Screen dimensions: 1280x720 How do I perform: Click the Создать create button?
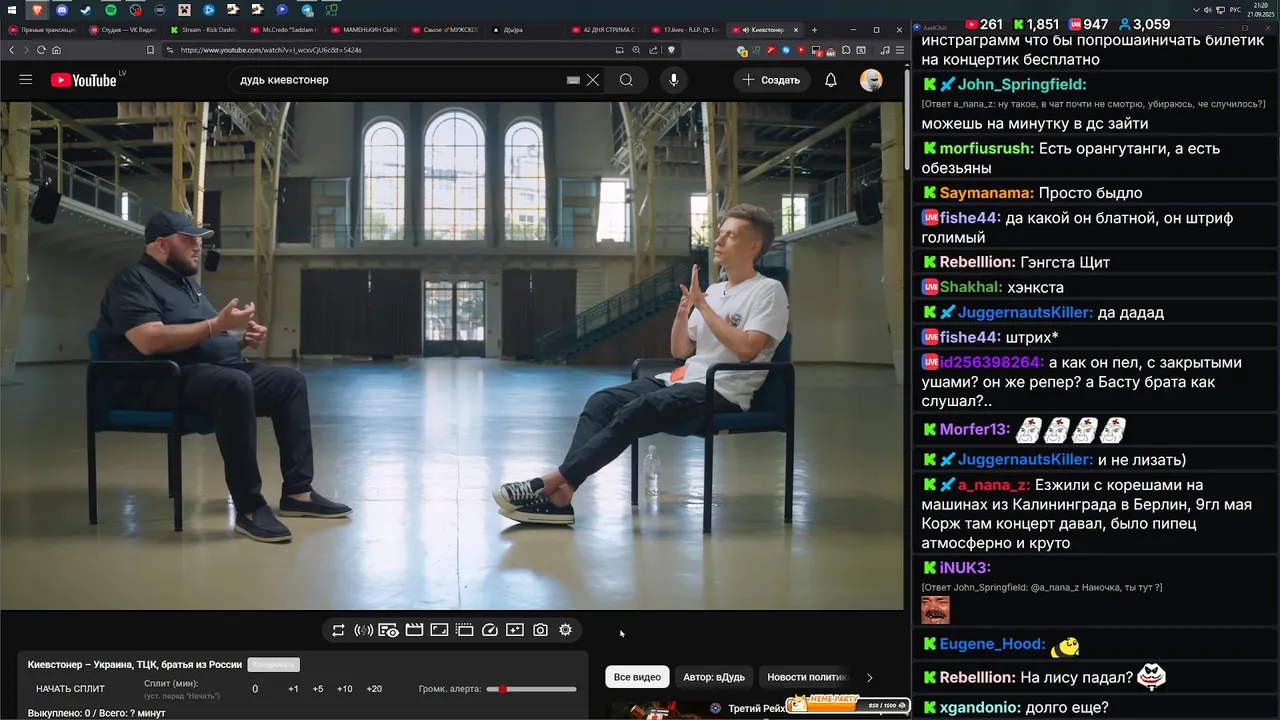click(x=771, y=80)
